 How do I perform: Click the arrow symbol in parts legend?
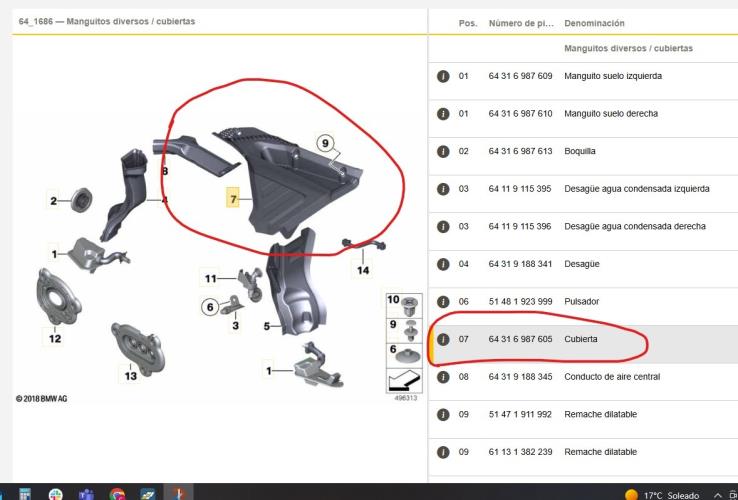tap(404, 380)
